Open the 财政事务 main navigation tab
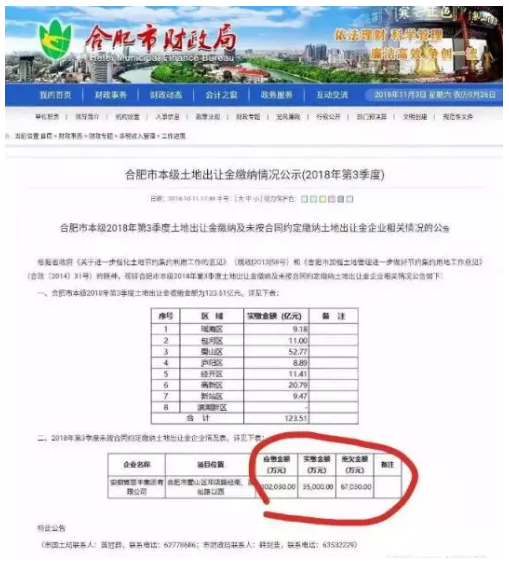The width and height of the screenshot is (509, 570). pos(111,95)
